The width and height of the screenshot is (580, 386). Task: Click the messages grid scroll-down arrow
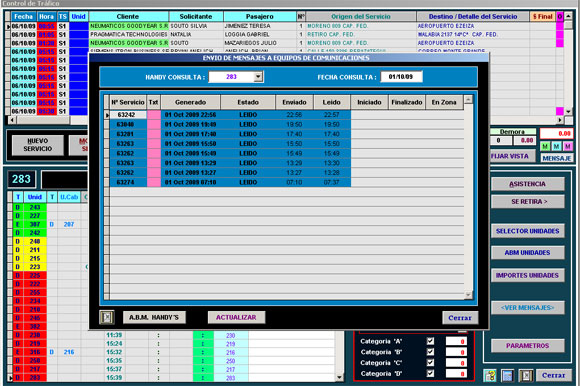click(x=468, y=295)
